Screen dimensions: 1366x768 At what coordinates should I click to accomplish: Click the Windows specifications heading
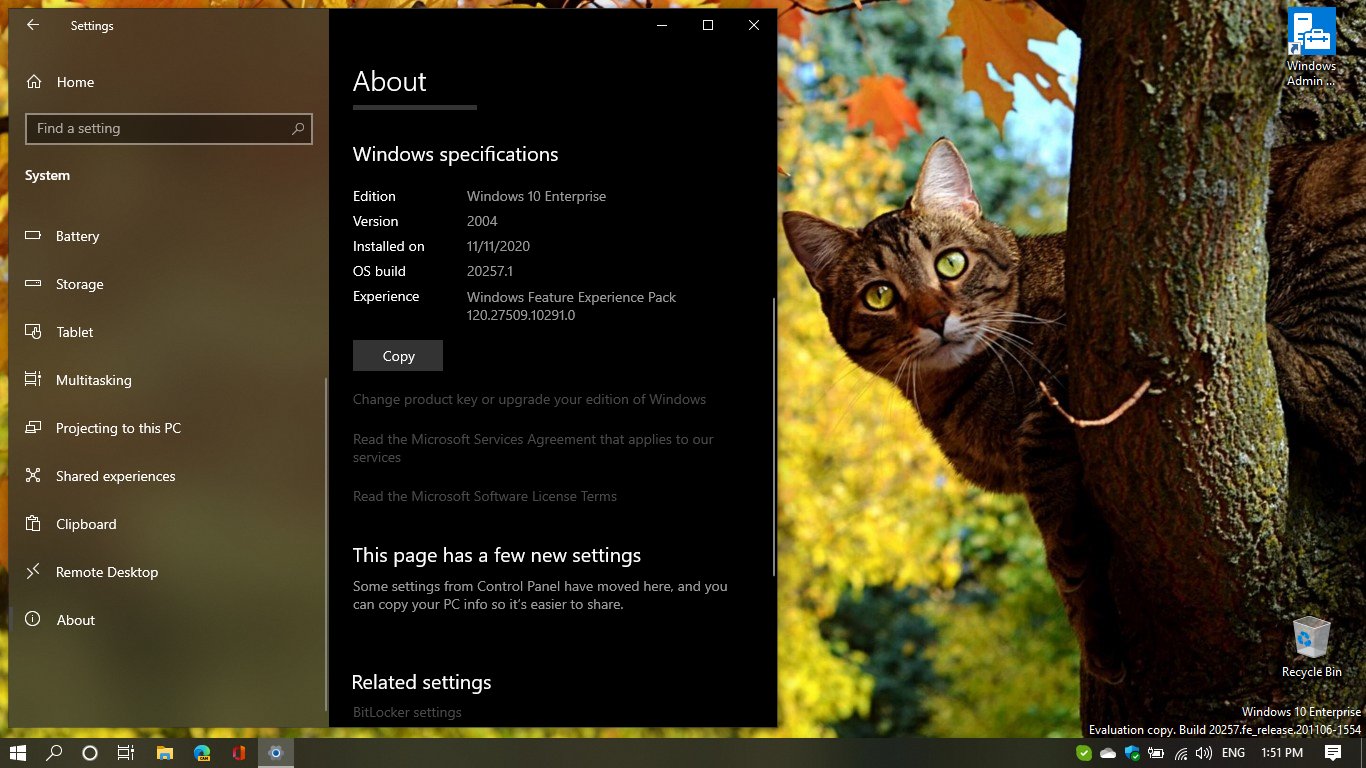(x=455, y=154)
